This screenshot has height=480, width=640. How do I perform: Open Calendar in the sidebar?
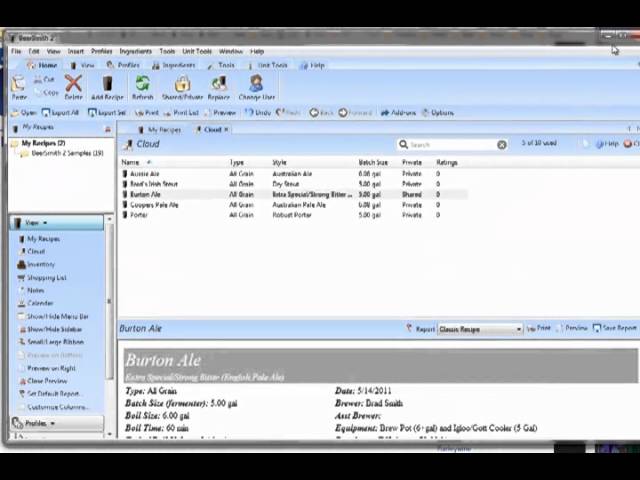tap(36, 303)
